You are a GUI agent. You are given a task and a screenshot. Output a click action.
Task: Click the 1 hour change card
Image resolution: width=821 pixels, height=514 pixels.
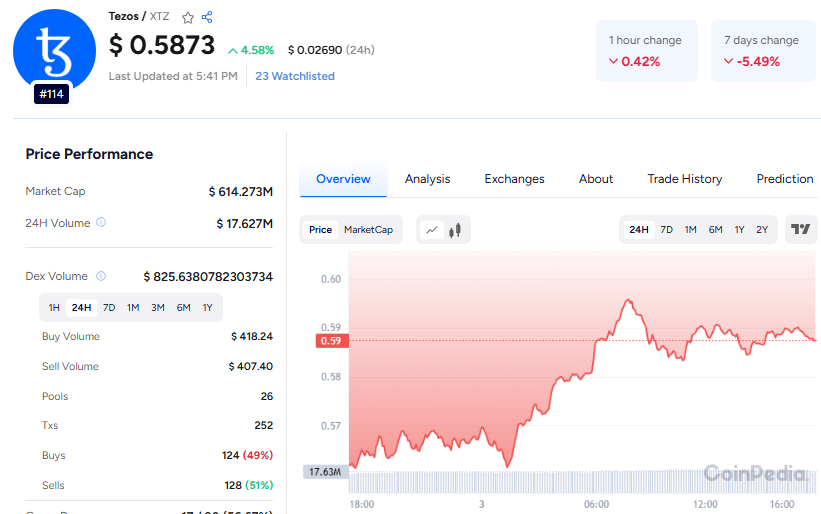coord(647,51)
